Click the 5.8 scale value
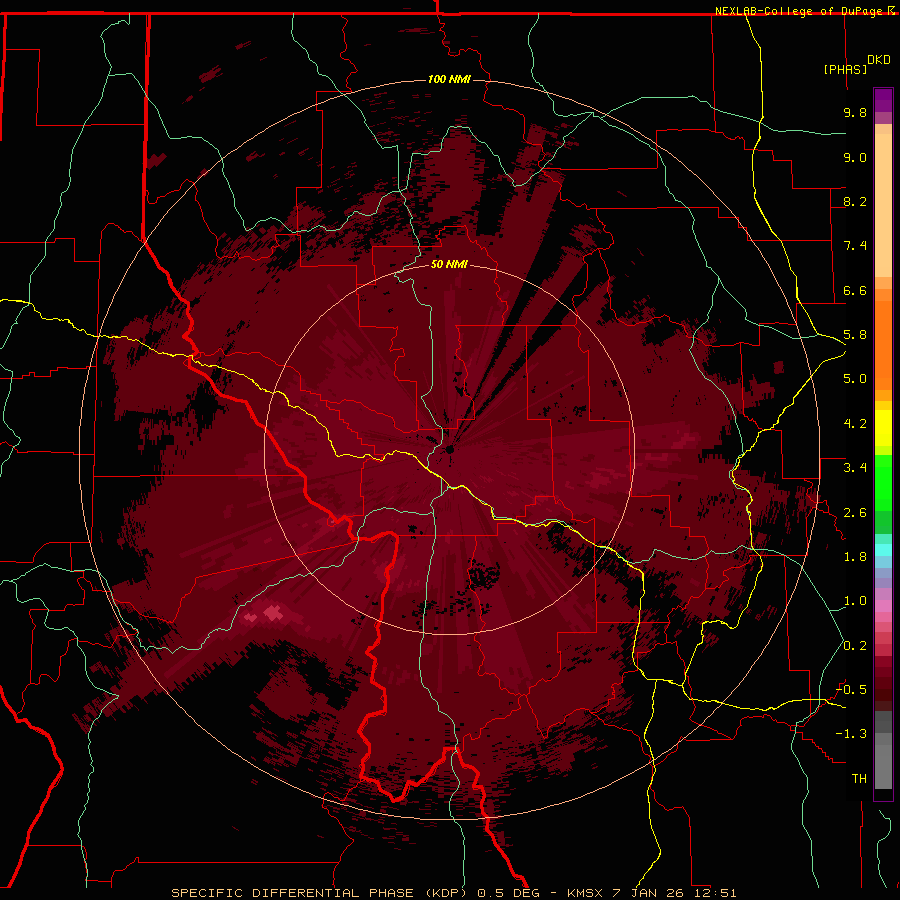900x900 pixels. pyautogui.click(x=855, y=335)
